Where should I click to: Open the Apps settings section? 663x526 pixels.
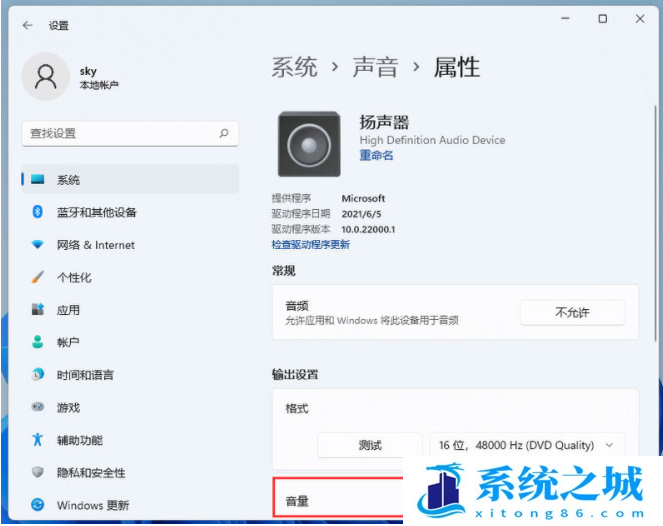pyautogui.click(x=68, y=310)
